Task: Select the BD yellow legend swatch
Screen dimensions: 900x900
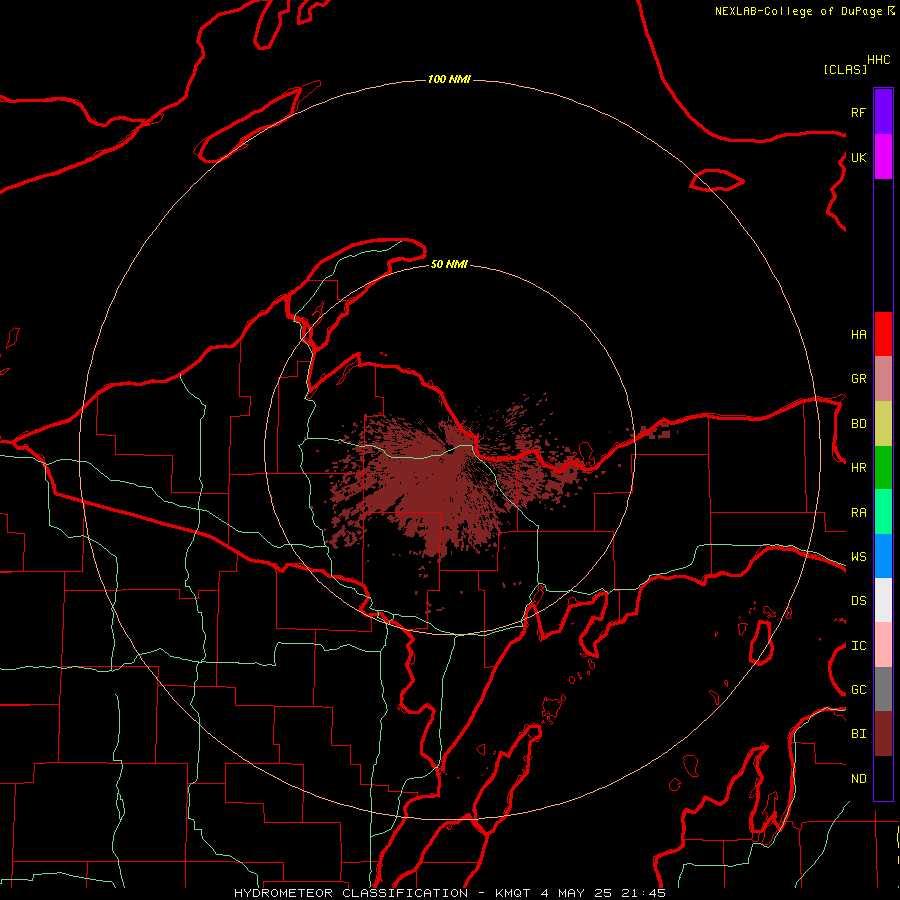Action: point(883,424)
